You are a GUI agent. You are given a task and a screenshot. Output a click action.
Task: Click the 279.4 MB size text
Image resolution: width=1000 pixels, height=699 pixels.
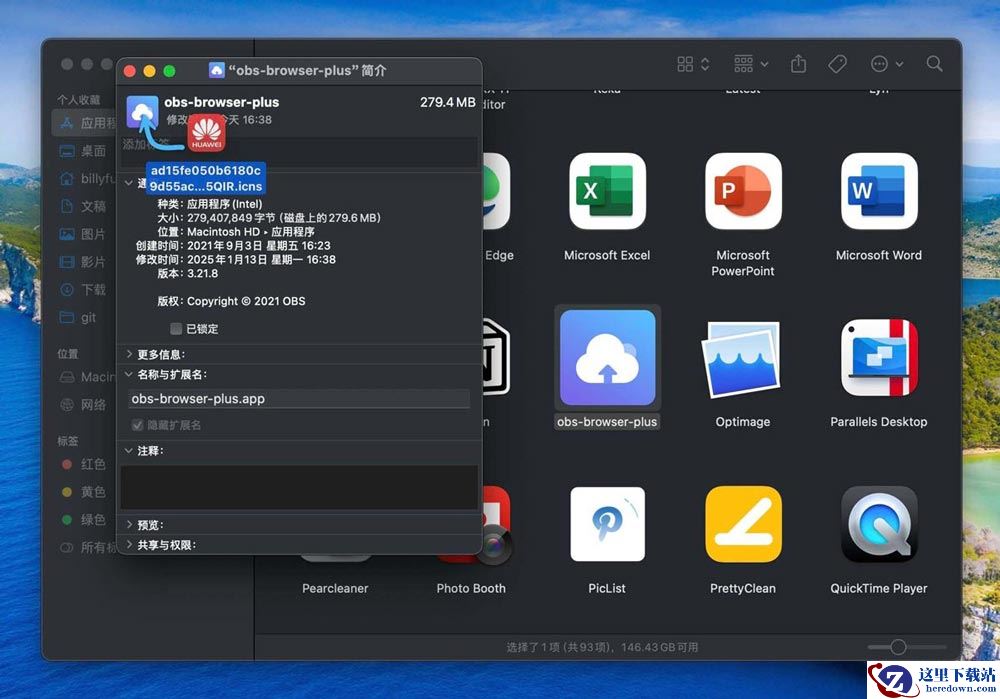click(447, 102)
